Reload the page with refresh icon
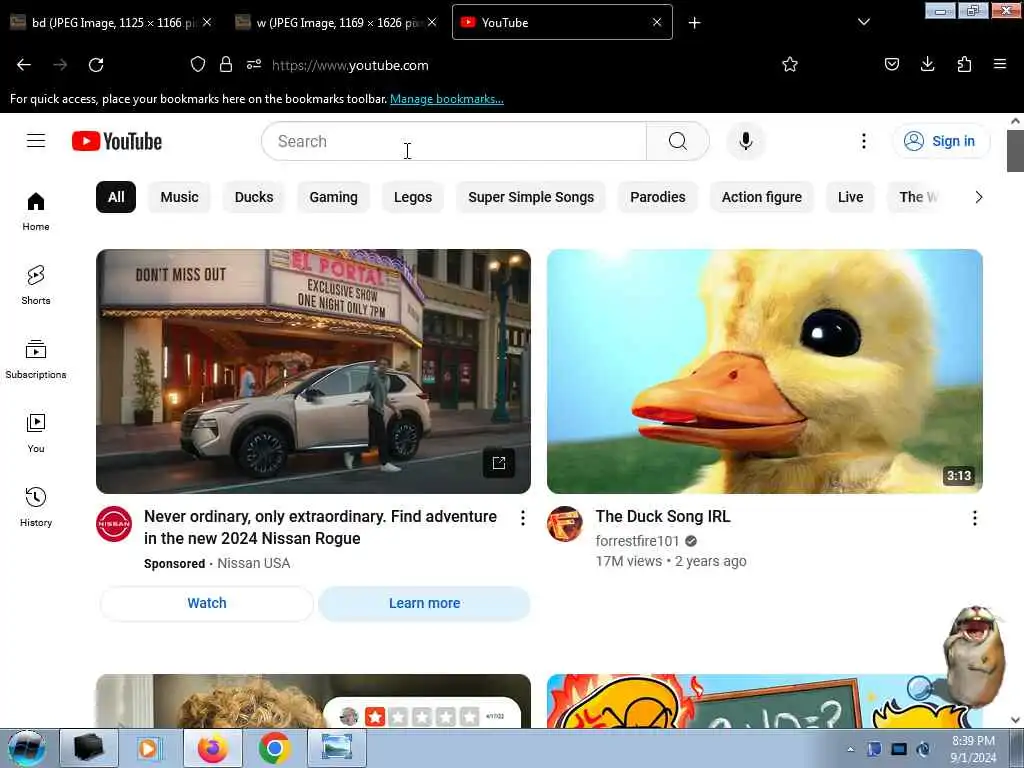The width and height of the screenshot is (1024, 768). point(96,65)
